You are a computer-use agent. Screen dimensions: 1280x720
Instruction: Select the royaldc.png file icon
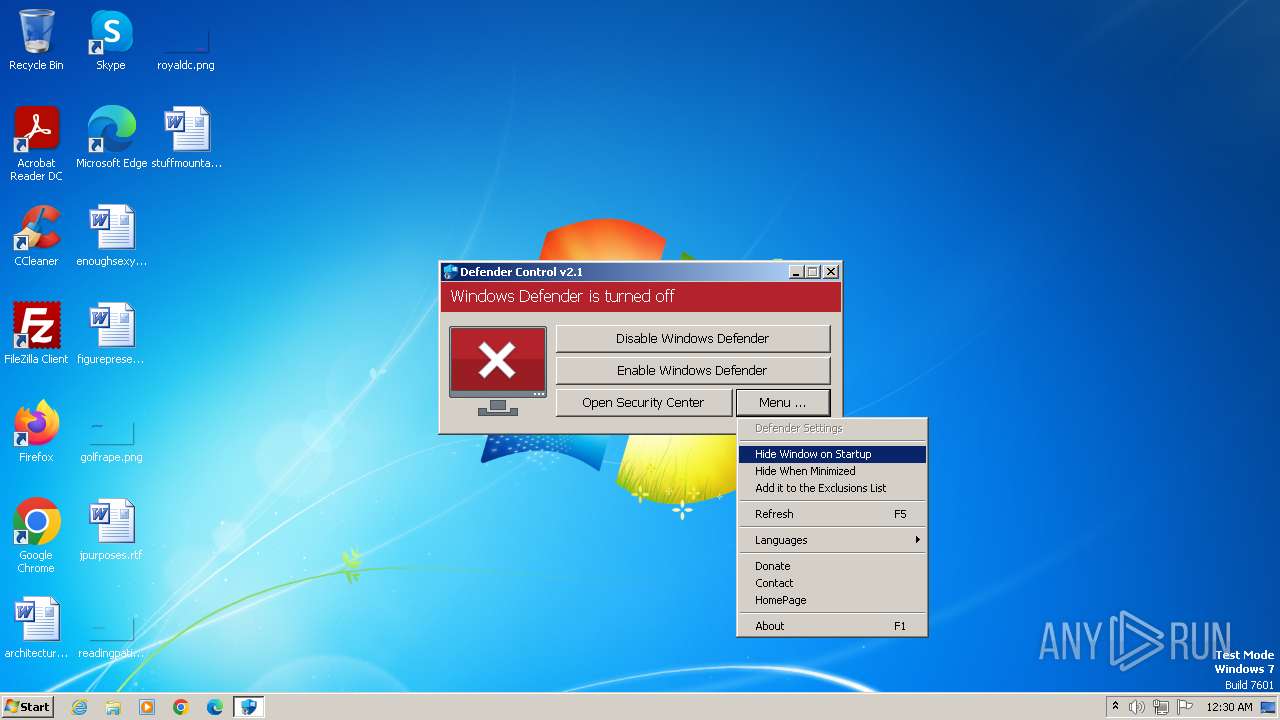186,40
